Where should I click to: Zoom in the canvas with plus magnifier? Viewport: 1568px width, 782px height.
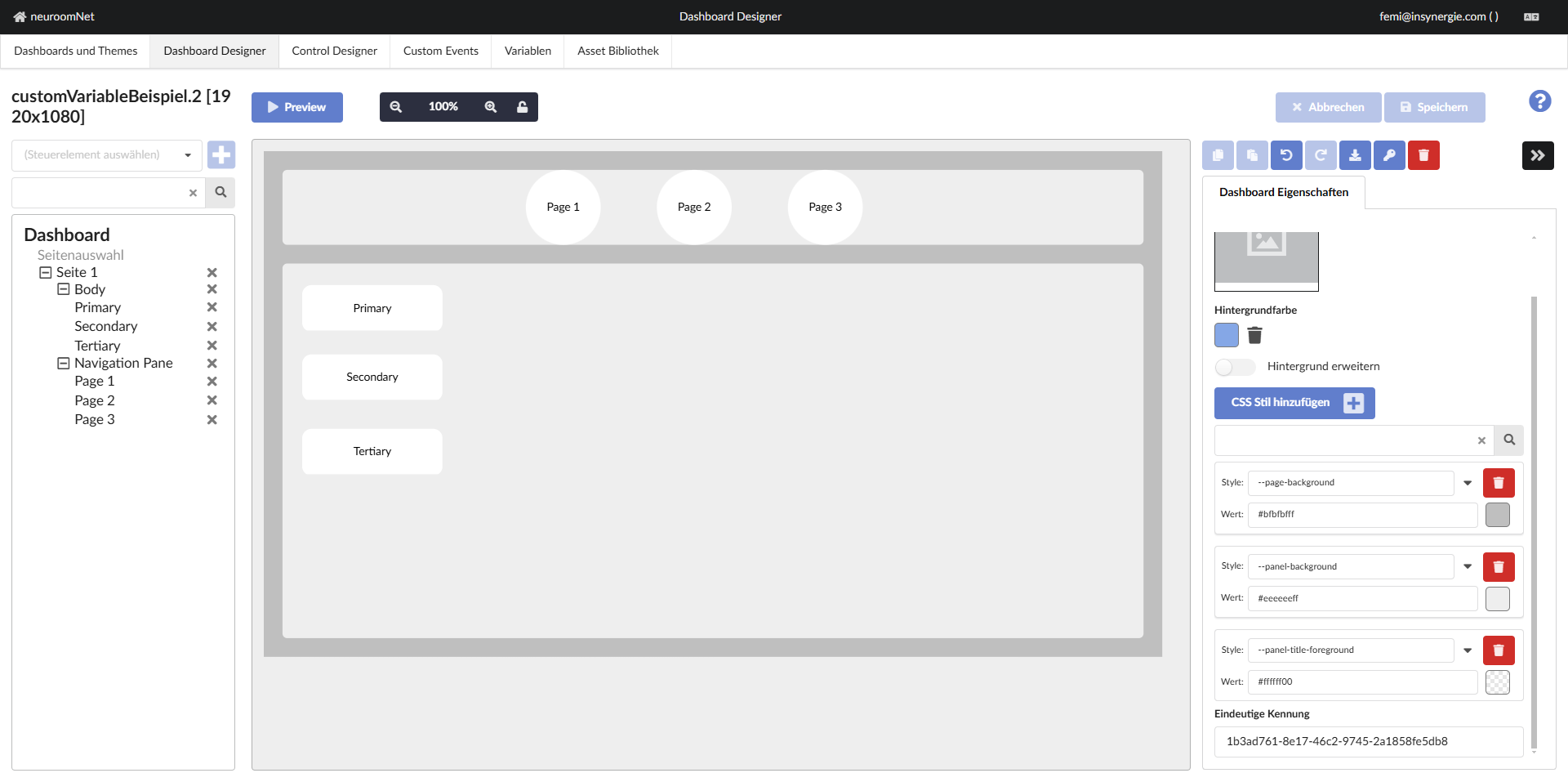tap(491, 107)
